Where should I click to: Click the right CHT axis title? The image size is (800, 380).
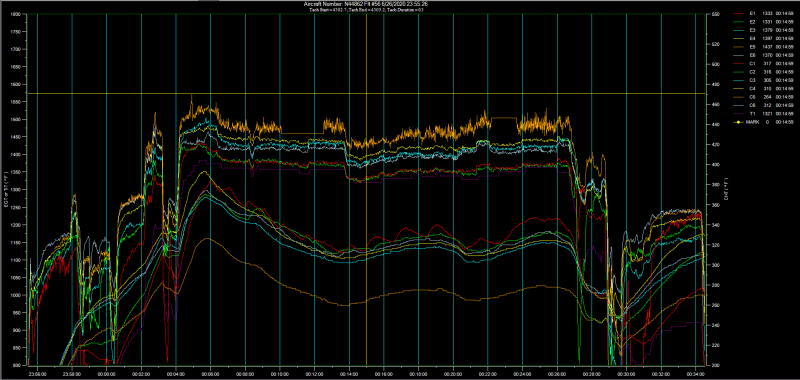[x=725, y=190]
